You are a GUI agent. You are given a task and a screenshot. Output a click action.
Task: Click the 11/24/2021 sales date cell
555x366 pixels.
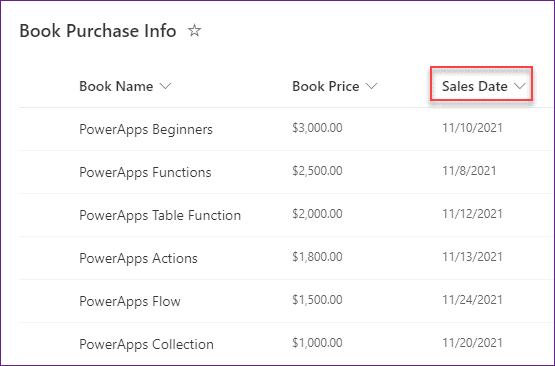(473, 299)
